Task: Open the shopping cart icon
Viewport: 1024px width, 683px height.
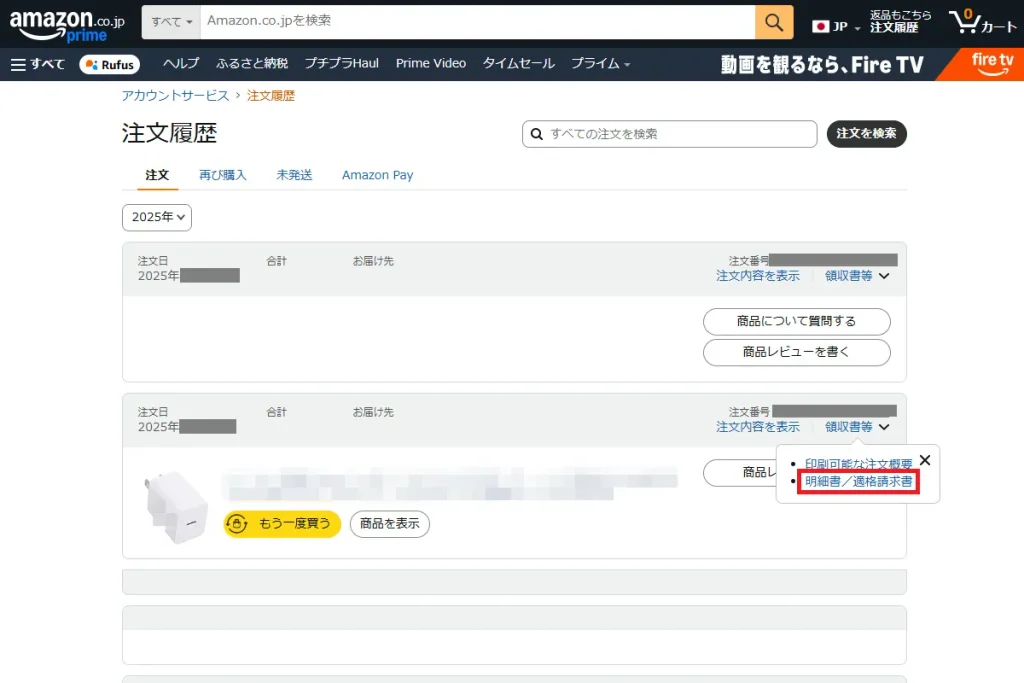Action: click(982, 22)
